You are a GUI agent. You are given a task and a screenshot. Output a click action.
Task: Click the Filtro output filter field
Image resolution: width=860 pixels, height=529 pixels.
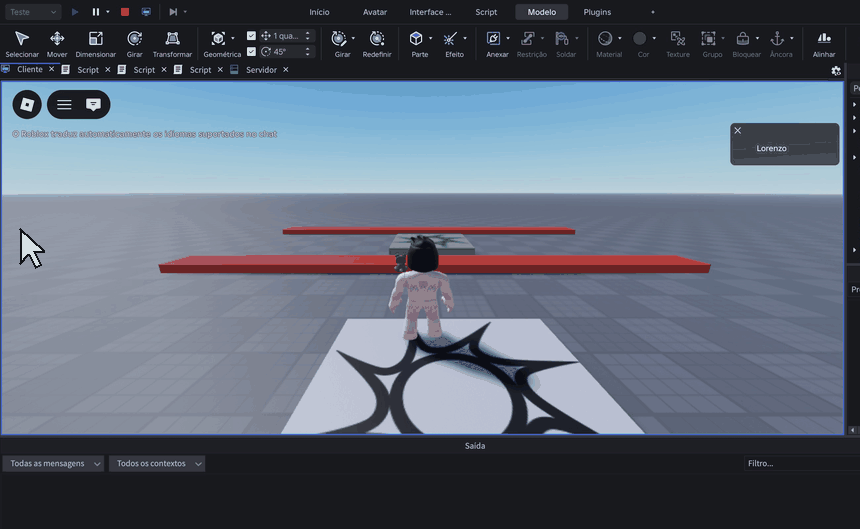(x=802, y=463)
